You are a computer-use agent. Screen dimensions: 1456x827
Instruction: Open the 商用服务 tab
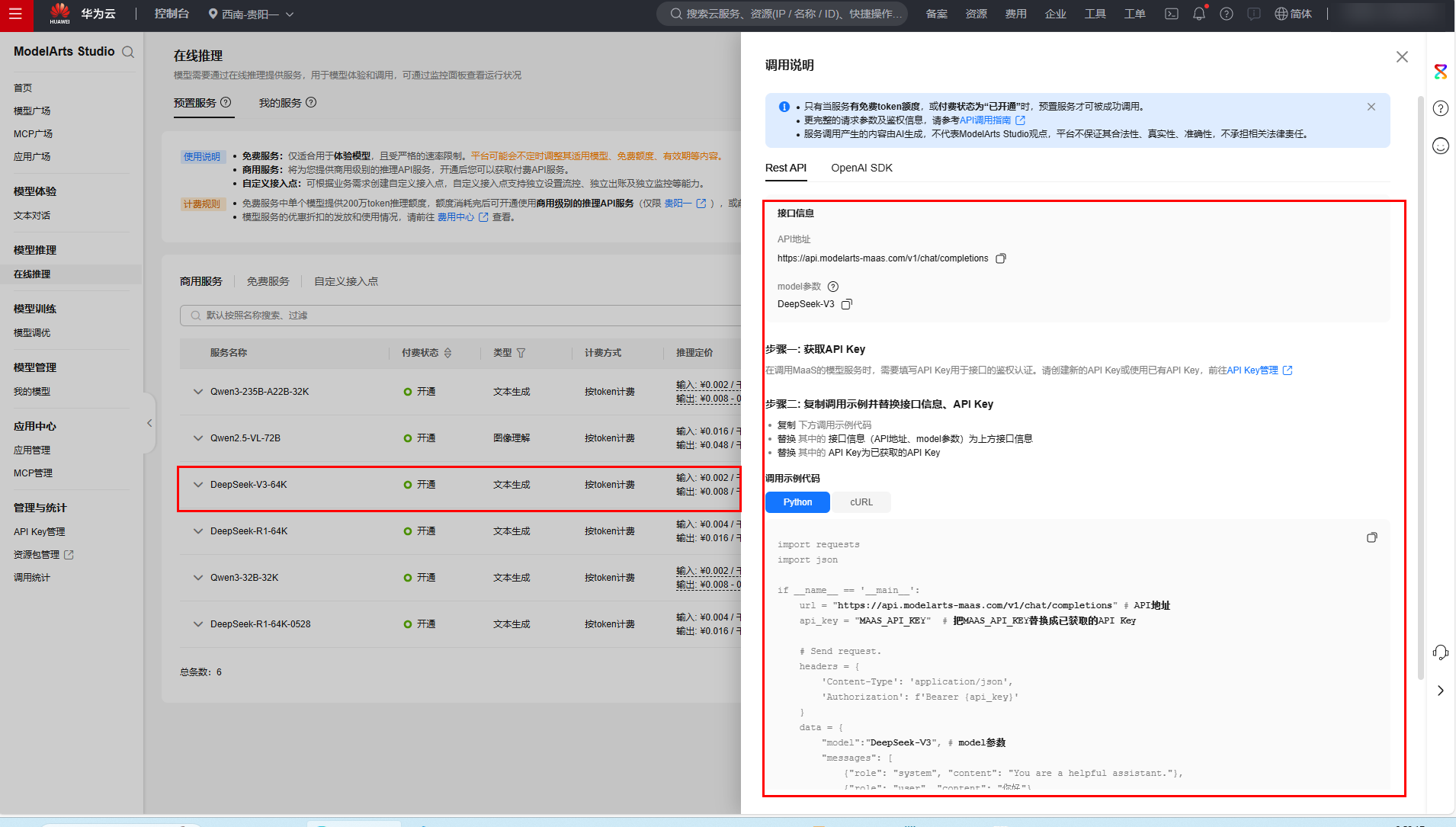[201, 281]
